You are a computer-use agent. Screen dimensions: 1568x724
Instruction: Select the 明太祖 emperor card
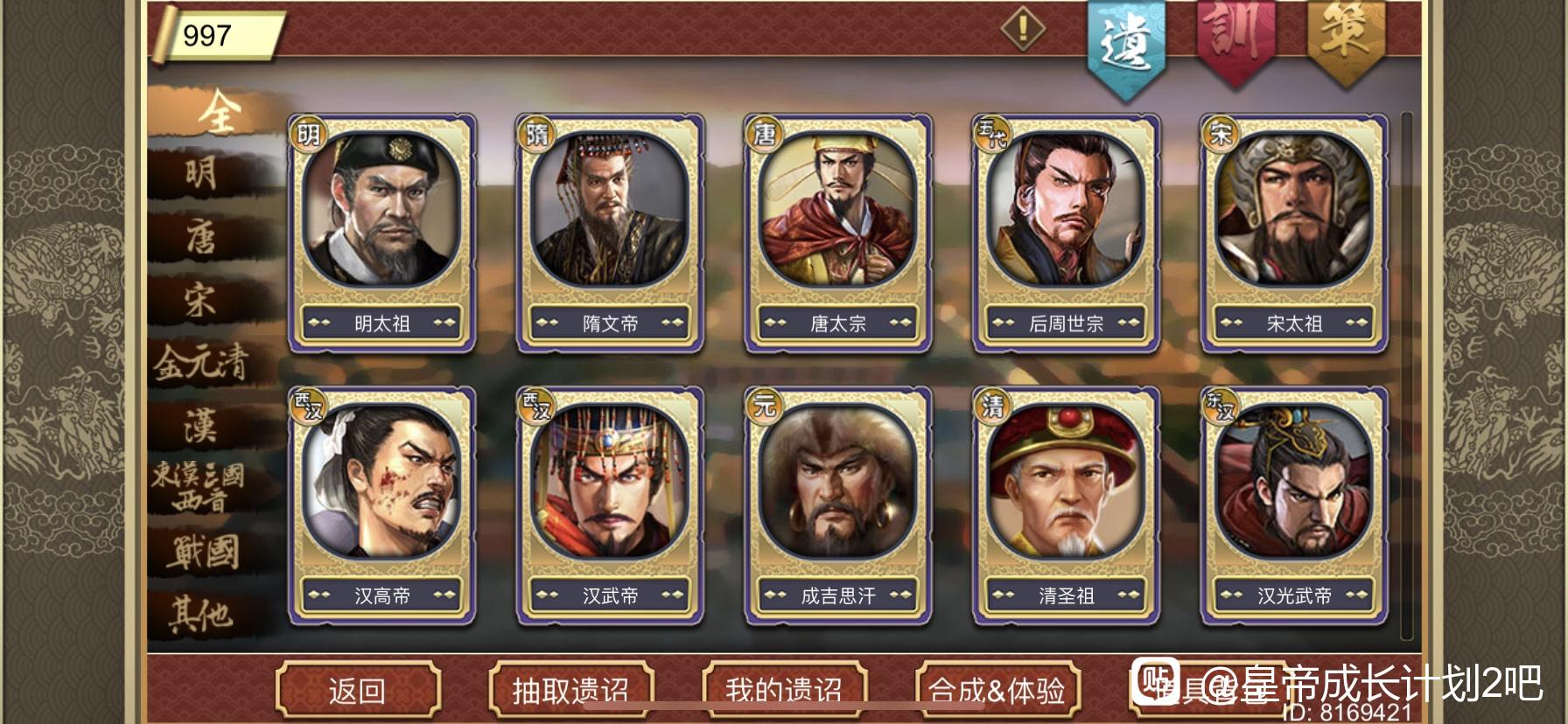tap(382, 233)
